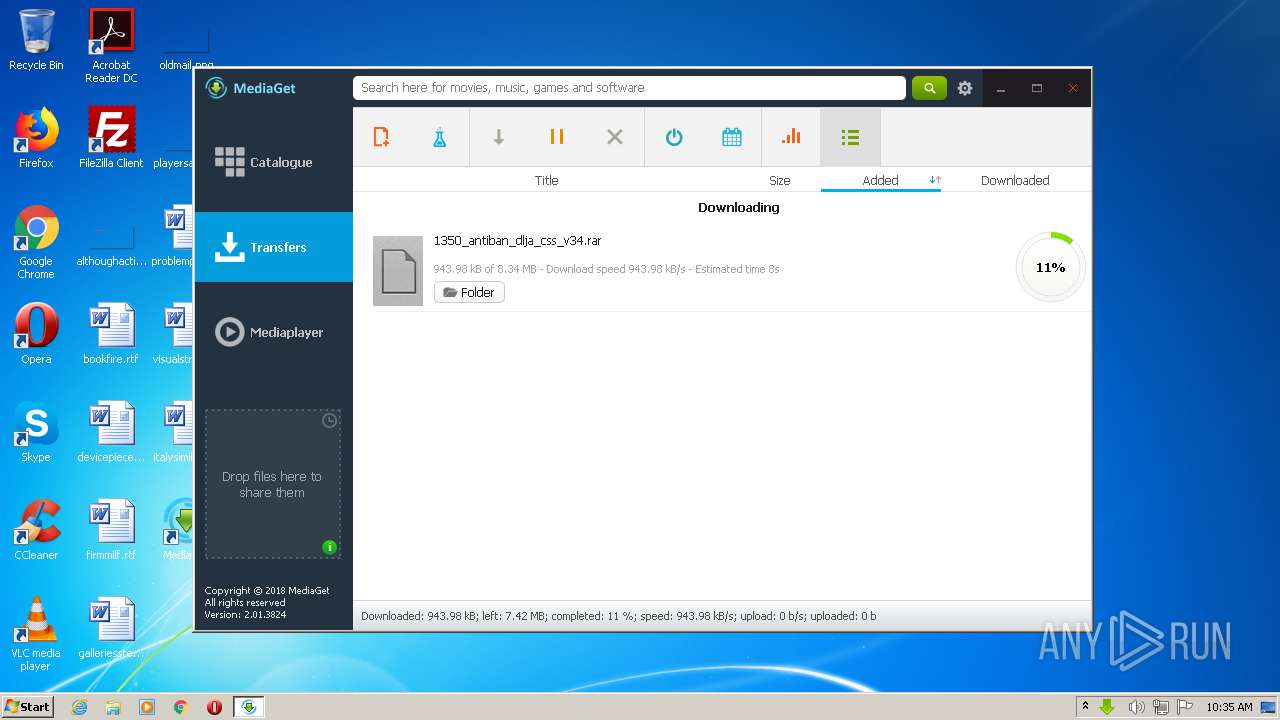Screen dimensions: 1280x720
Task: Select the Recycle Bin desktop icon
Action: click(36, 41)
